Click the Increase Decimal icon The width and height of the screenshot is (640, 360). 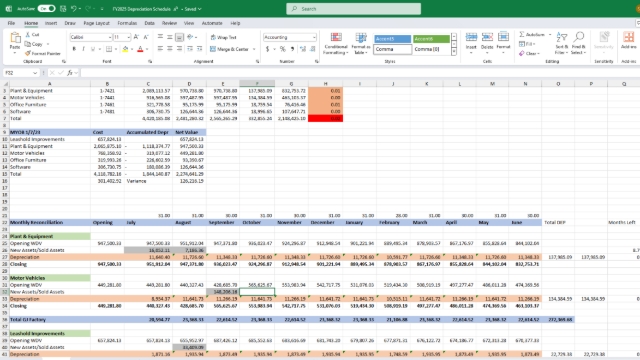point(303,49)
